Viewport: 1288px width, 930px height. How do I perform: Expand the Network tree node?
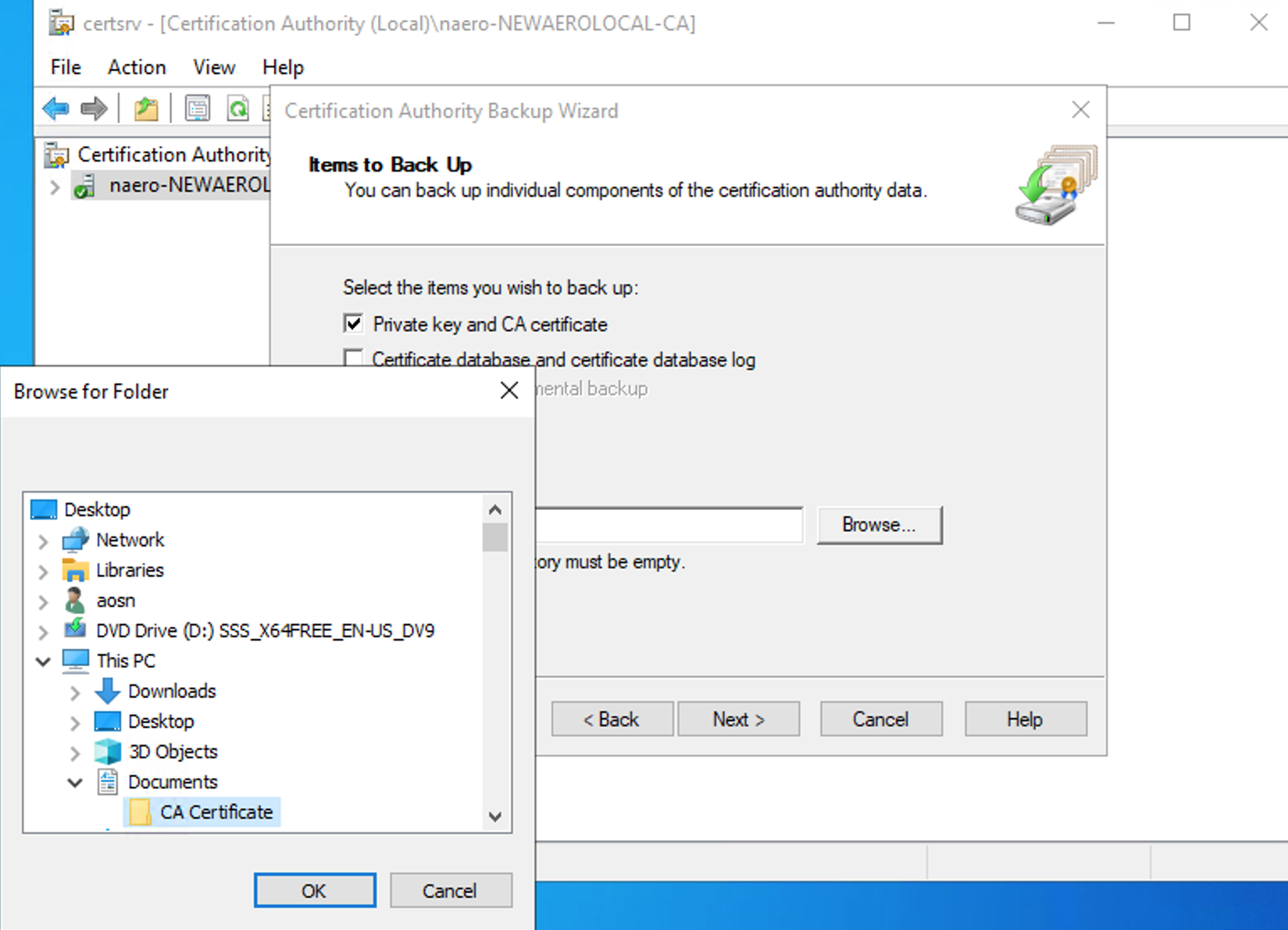click(44, 541)
